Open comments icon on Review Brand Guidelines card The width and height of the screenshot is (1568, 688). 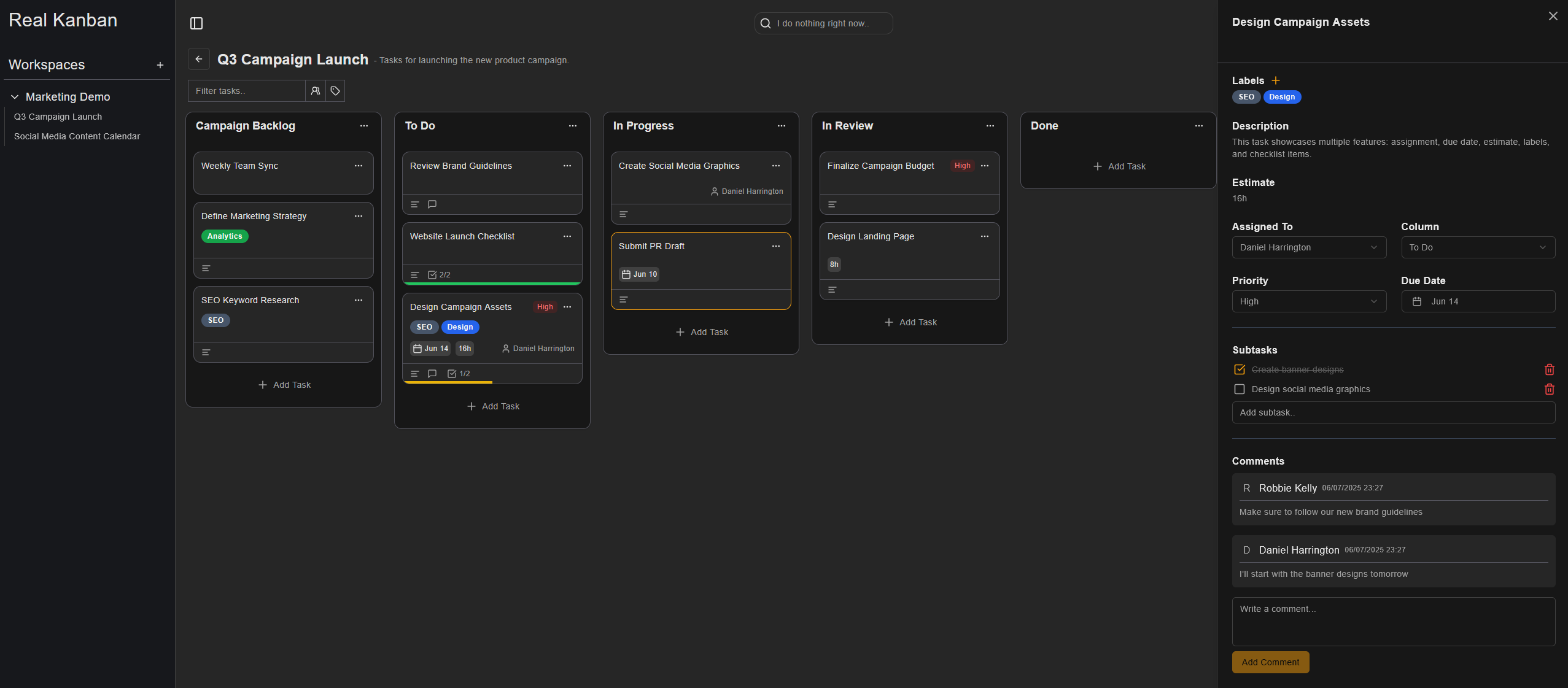[432, 204]
